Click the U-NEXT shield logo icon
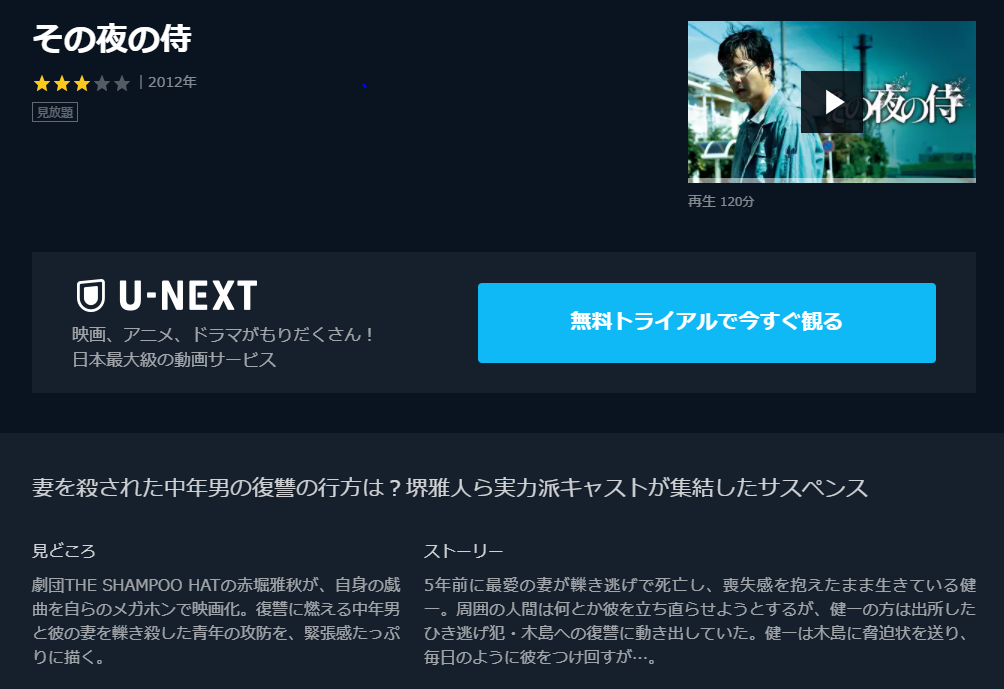1004x689 pixels. point(91,296)
